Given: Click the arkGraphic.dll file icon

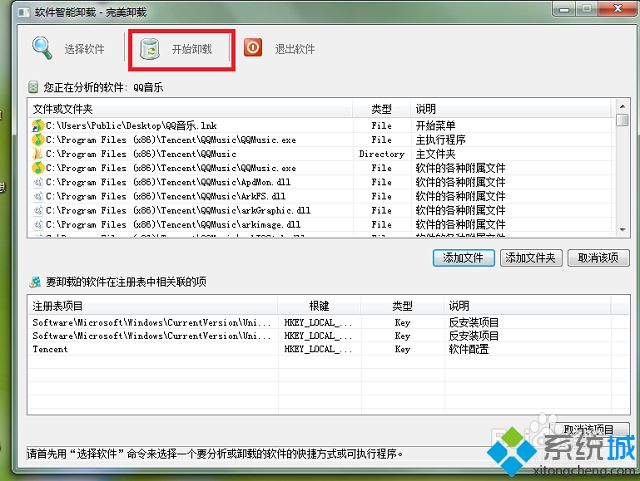Looking at the screenshot, I should coord(38,211).
